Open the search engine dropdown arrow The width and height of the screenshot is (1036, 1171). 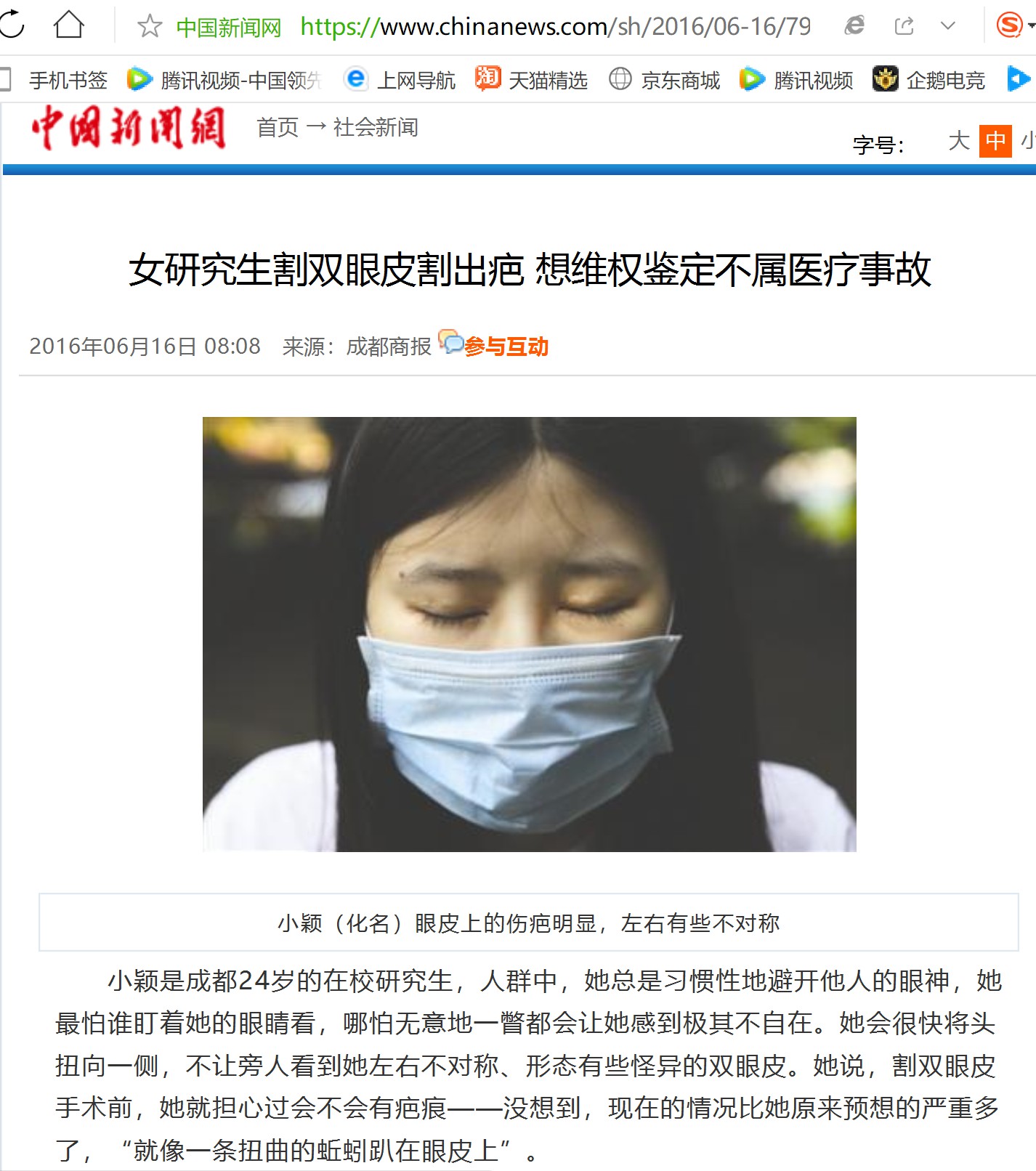1031,26
